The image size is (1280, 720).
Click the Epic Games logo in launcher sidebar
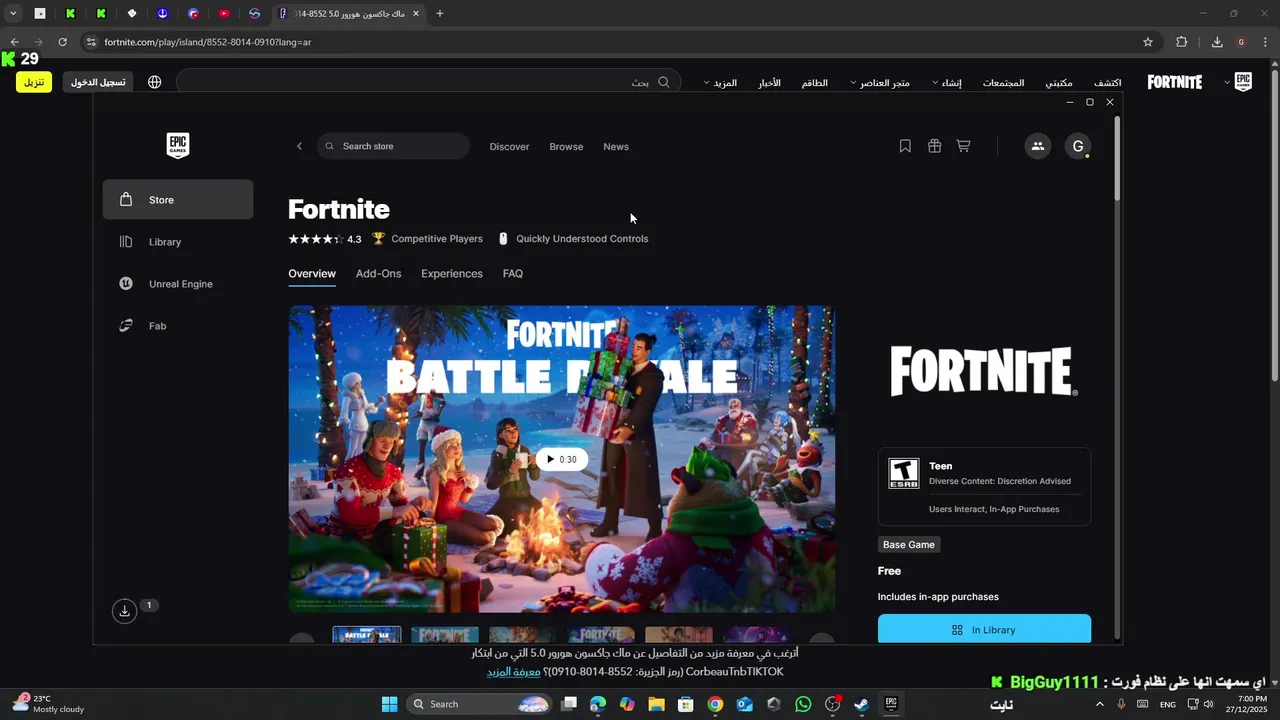pyautogui.click(x=178, y=145)
